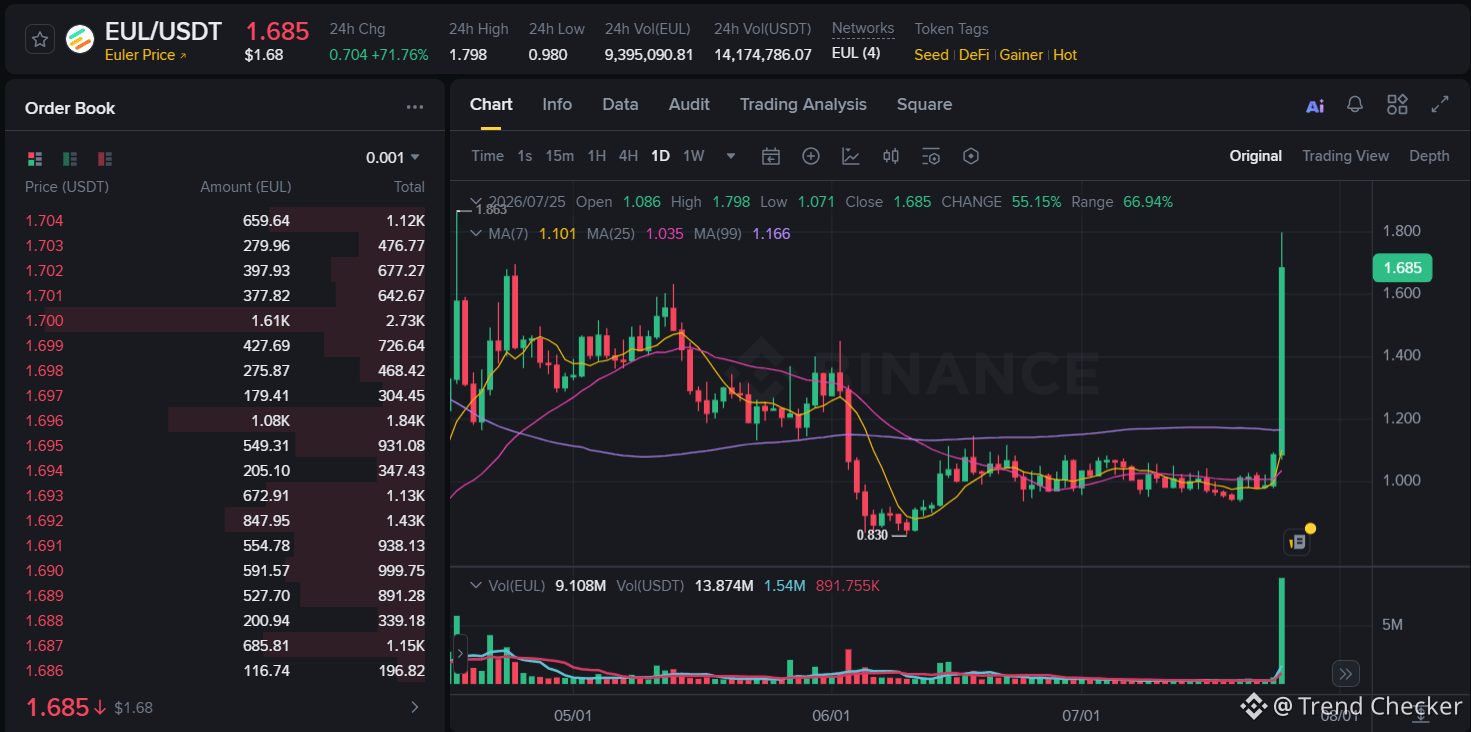This screenshot has height=732, width=1471.
Task: Open technical indicators line chart icon
Action: (x=851, y=156)
